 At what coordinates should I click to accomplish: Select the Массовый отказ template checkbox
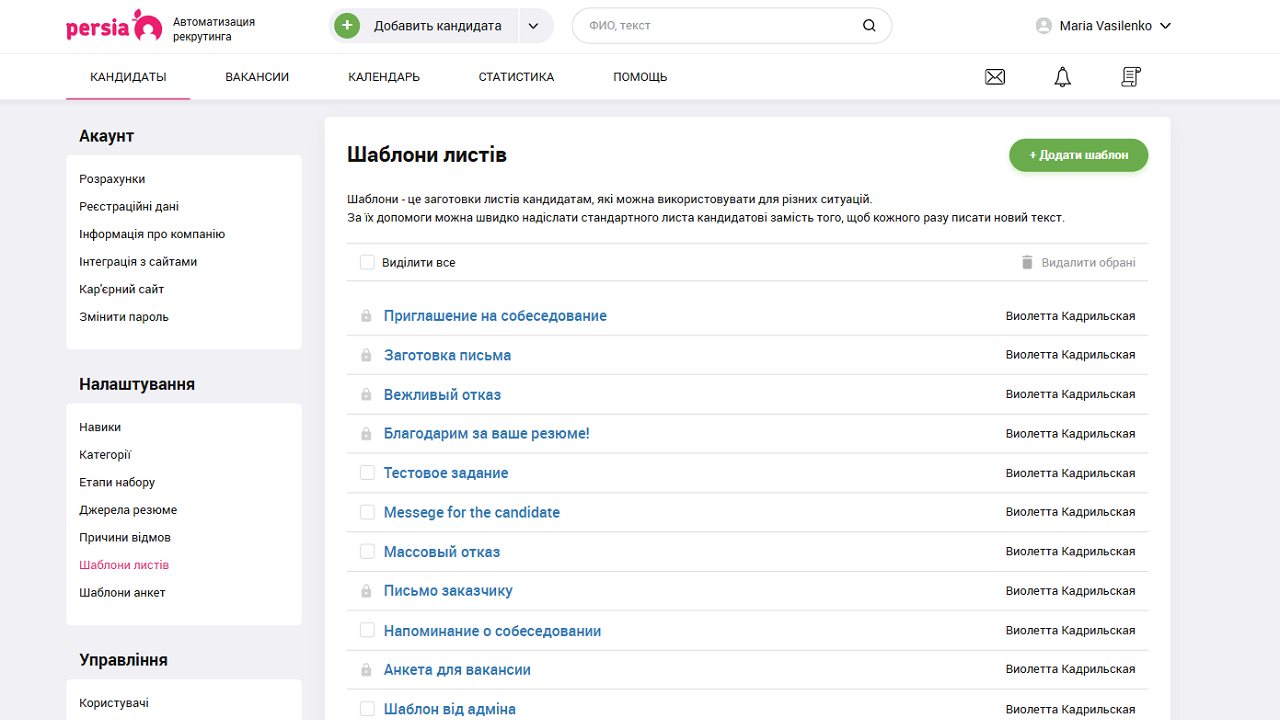[x=367, y=552]
